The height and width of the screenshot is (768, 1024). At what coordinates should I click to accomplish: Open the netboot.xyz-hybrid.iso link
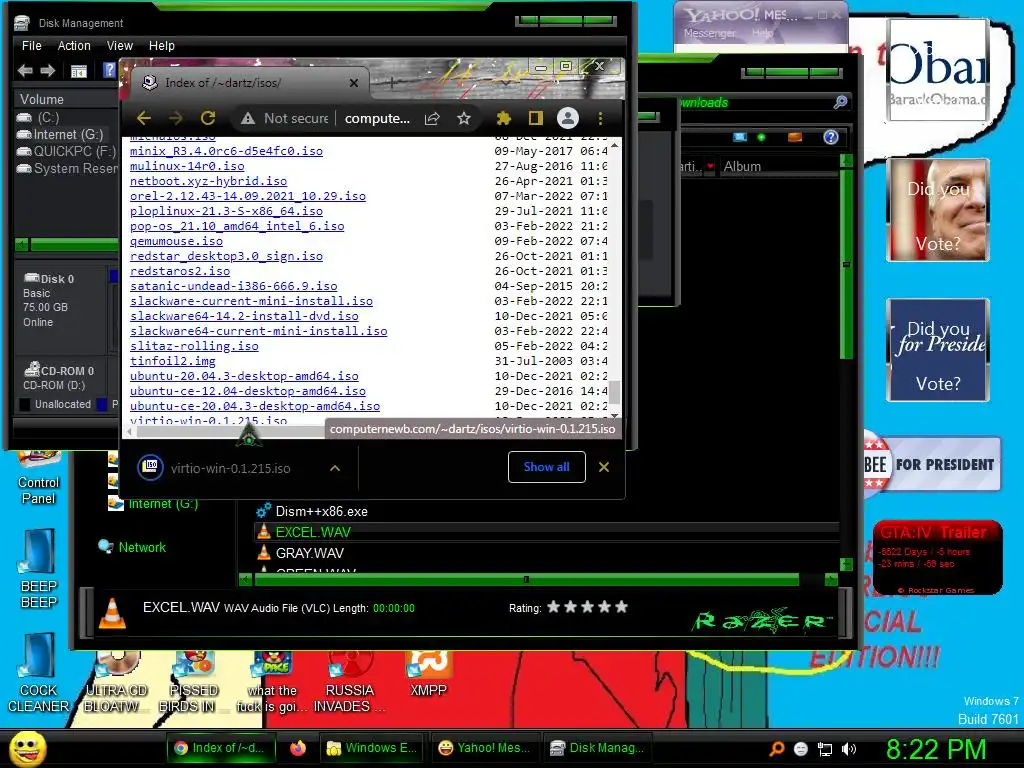tap(208, 181)
